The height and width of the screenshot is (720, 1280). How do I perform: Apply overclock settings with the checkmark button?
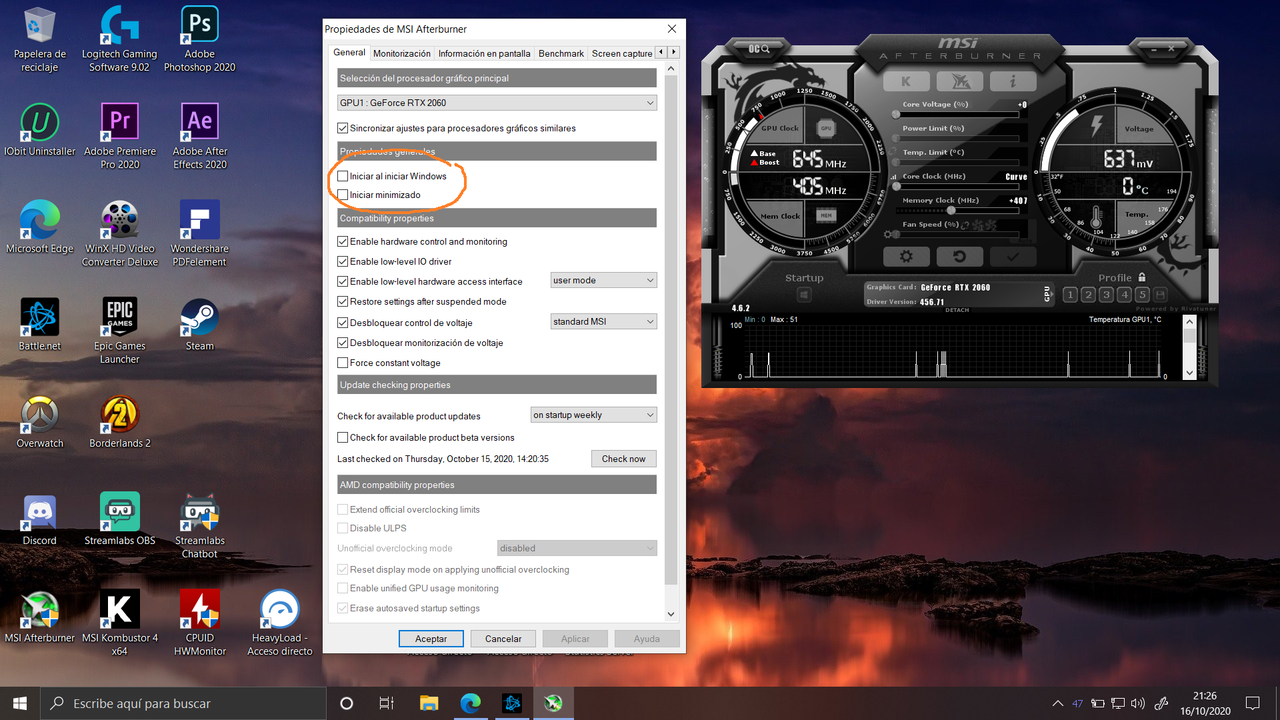[x=1013, y=256]
